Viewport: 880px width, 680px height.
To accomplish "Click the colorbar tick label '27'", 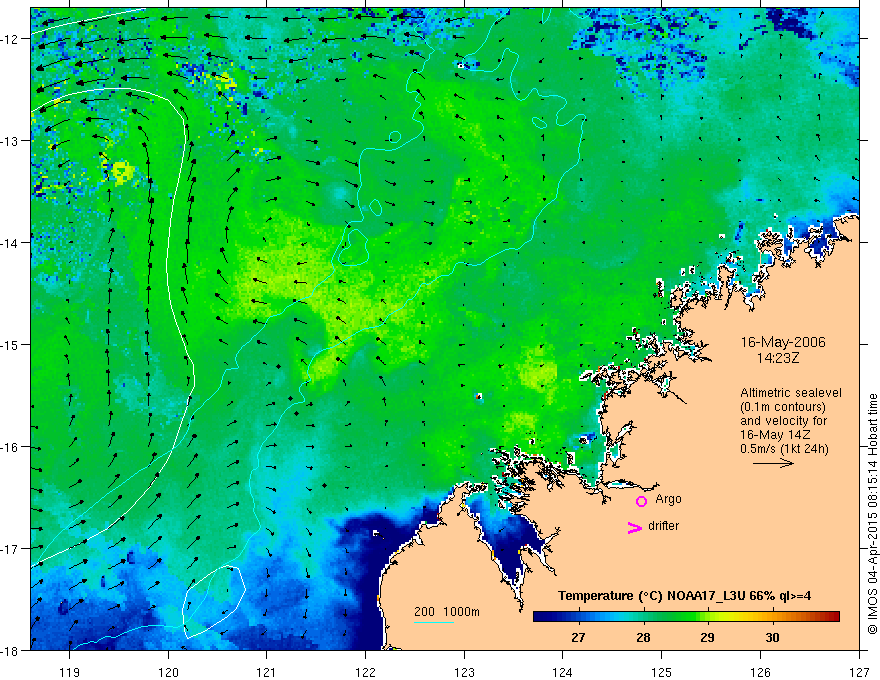I will (x=578, y=637).
